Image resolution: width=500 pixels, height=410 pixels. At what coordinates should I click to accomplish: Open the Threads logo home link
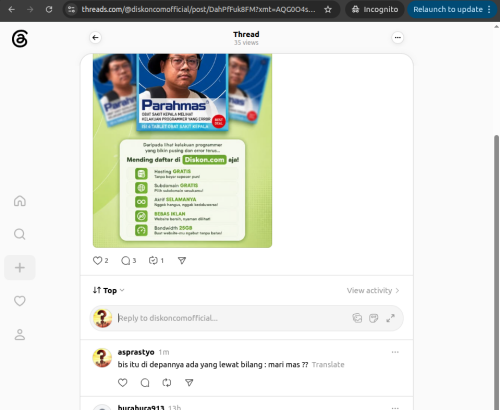click(20, 39)
